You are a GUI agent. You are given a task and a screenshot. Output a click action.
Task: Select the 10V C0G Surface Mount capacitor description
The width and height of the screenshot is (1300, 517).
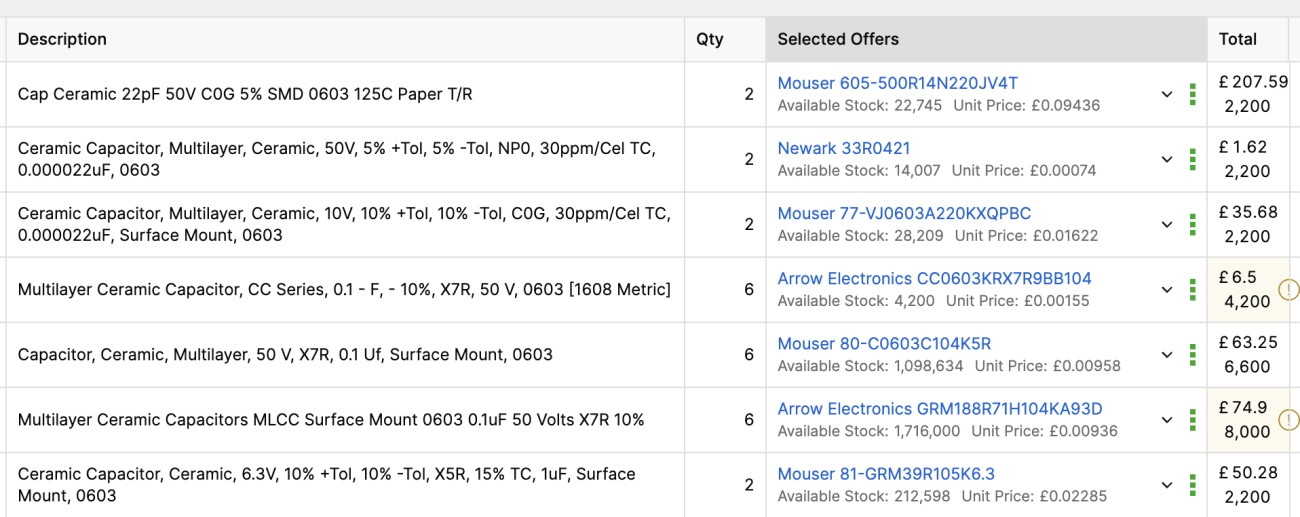coord(344,224)
